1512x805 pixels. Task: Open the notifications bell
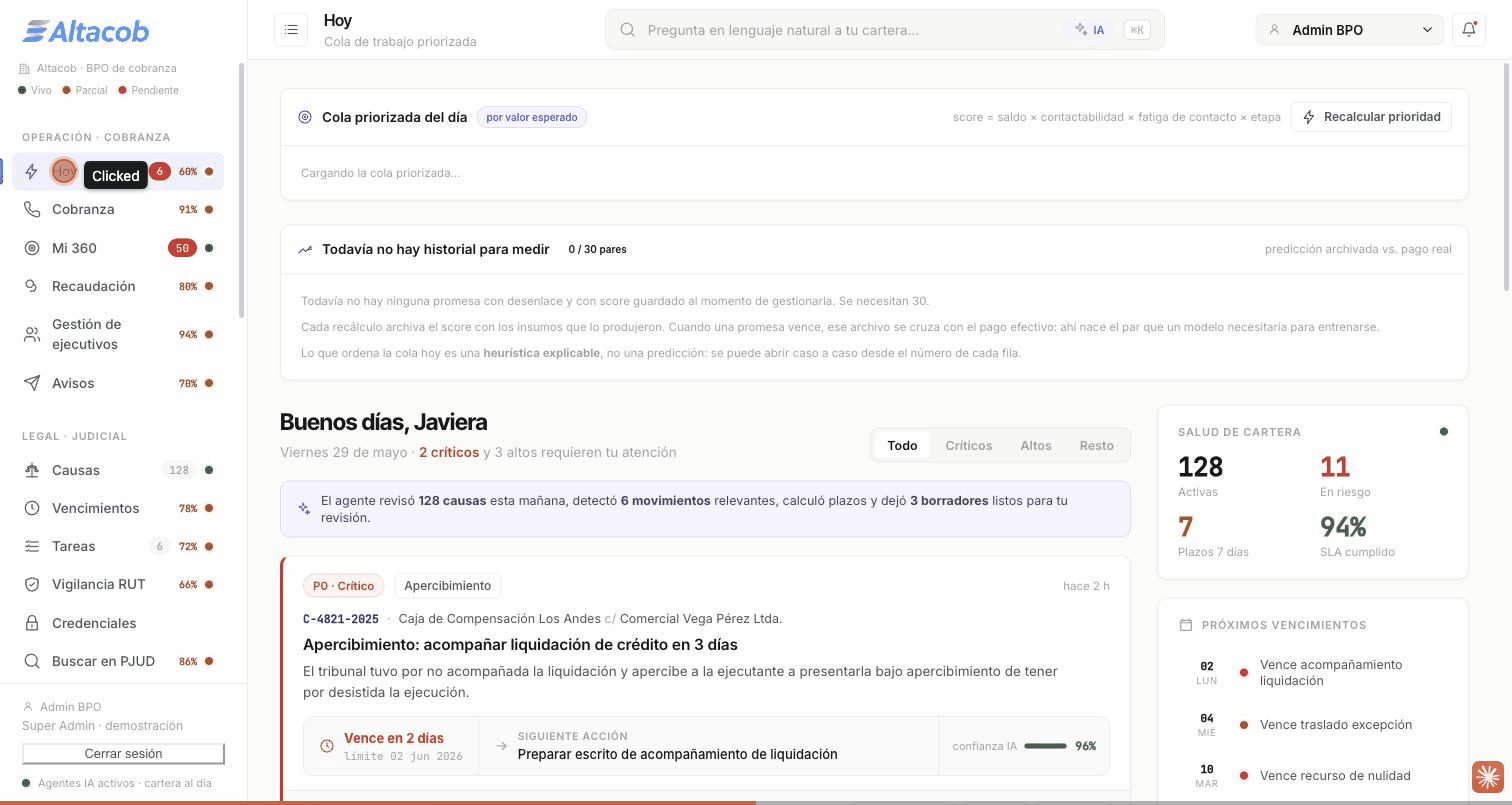click(x=1469, y=30)
